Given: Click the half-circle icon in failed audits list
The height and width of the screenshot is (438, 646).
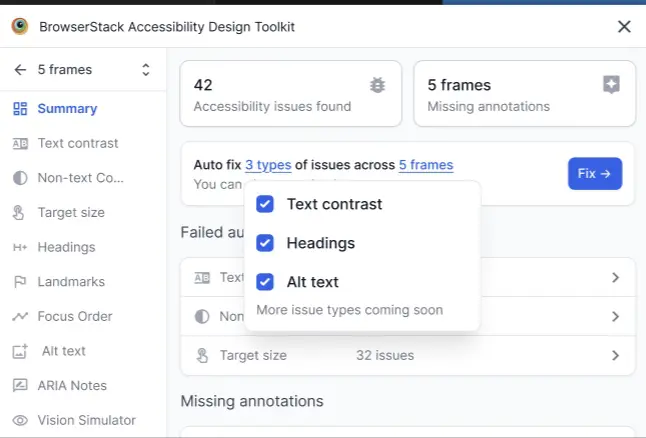Looking at the screenshot, I should coord(202,316).
